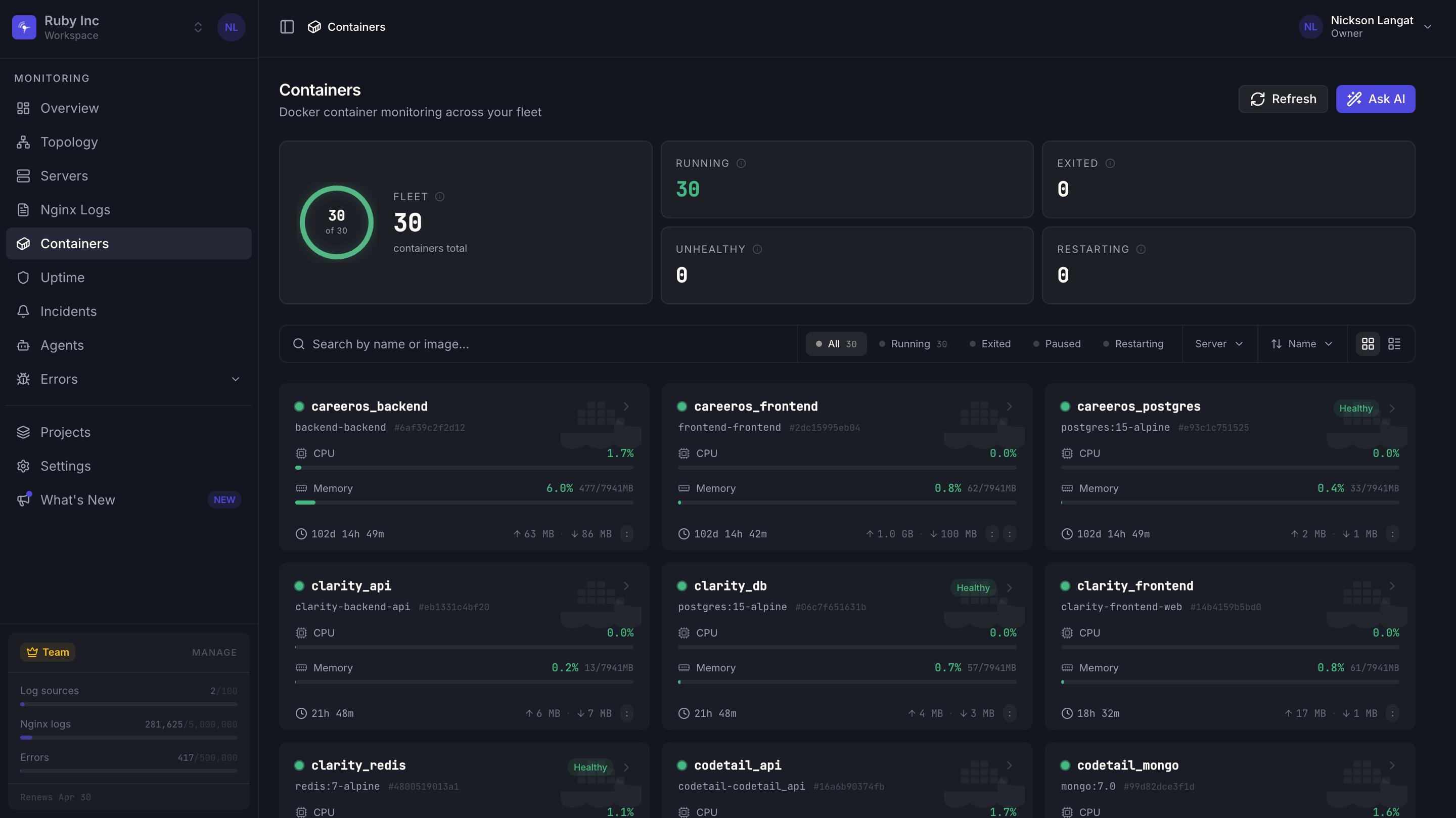Focus the search by name or image field

click(x=538, y=344)
